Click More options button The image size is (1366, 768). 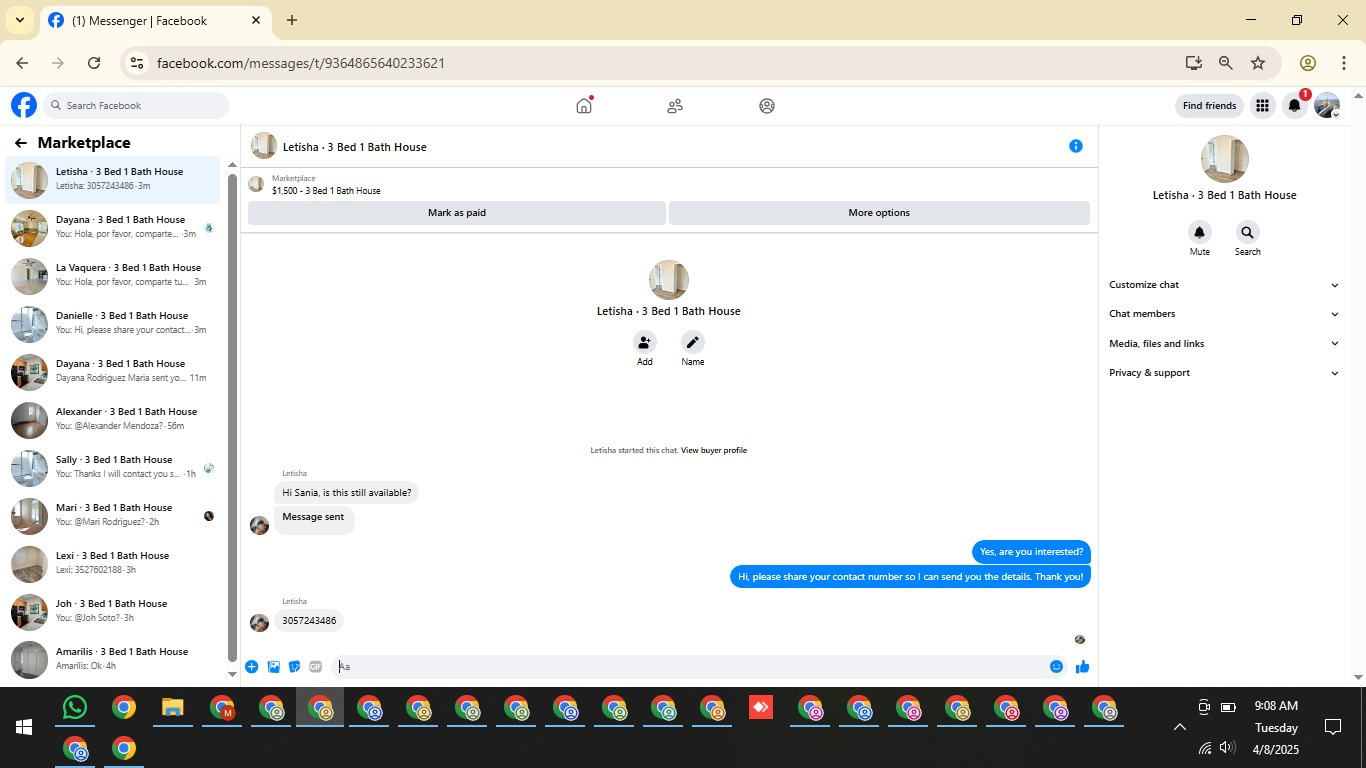879,213
